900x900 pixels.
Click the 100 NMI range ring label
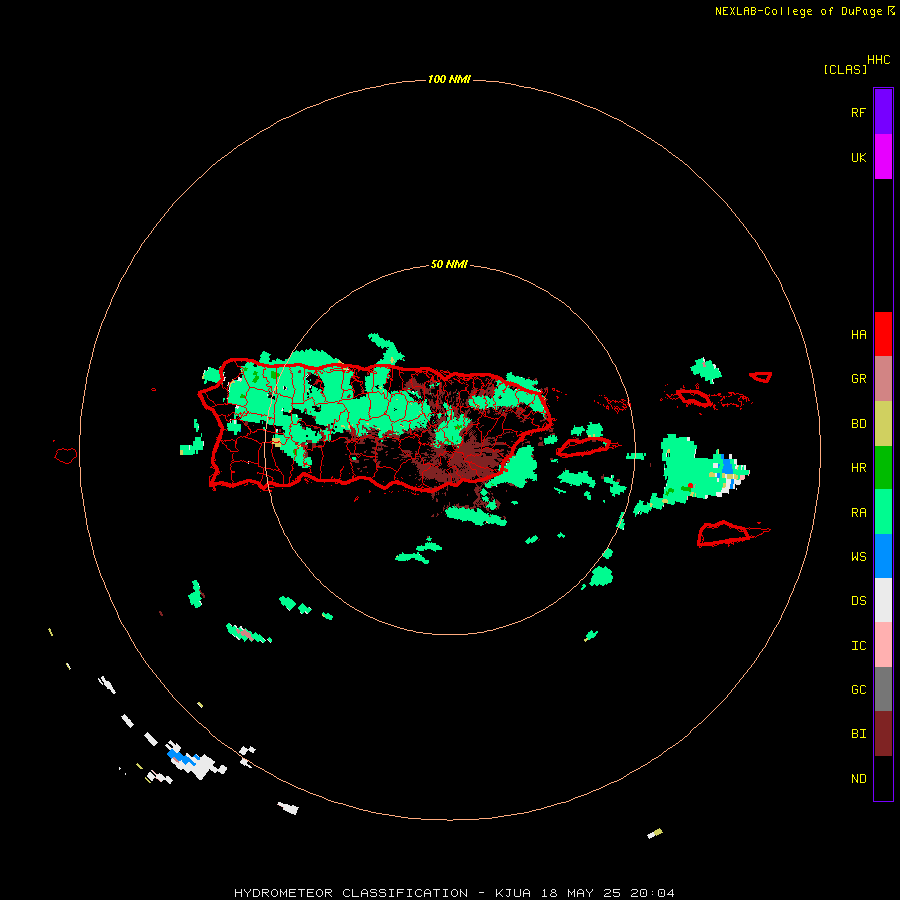(x=449, y=79)
